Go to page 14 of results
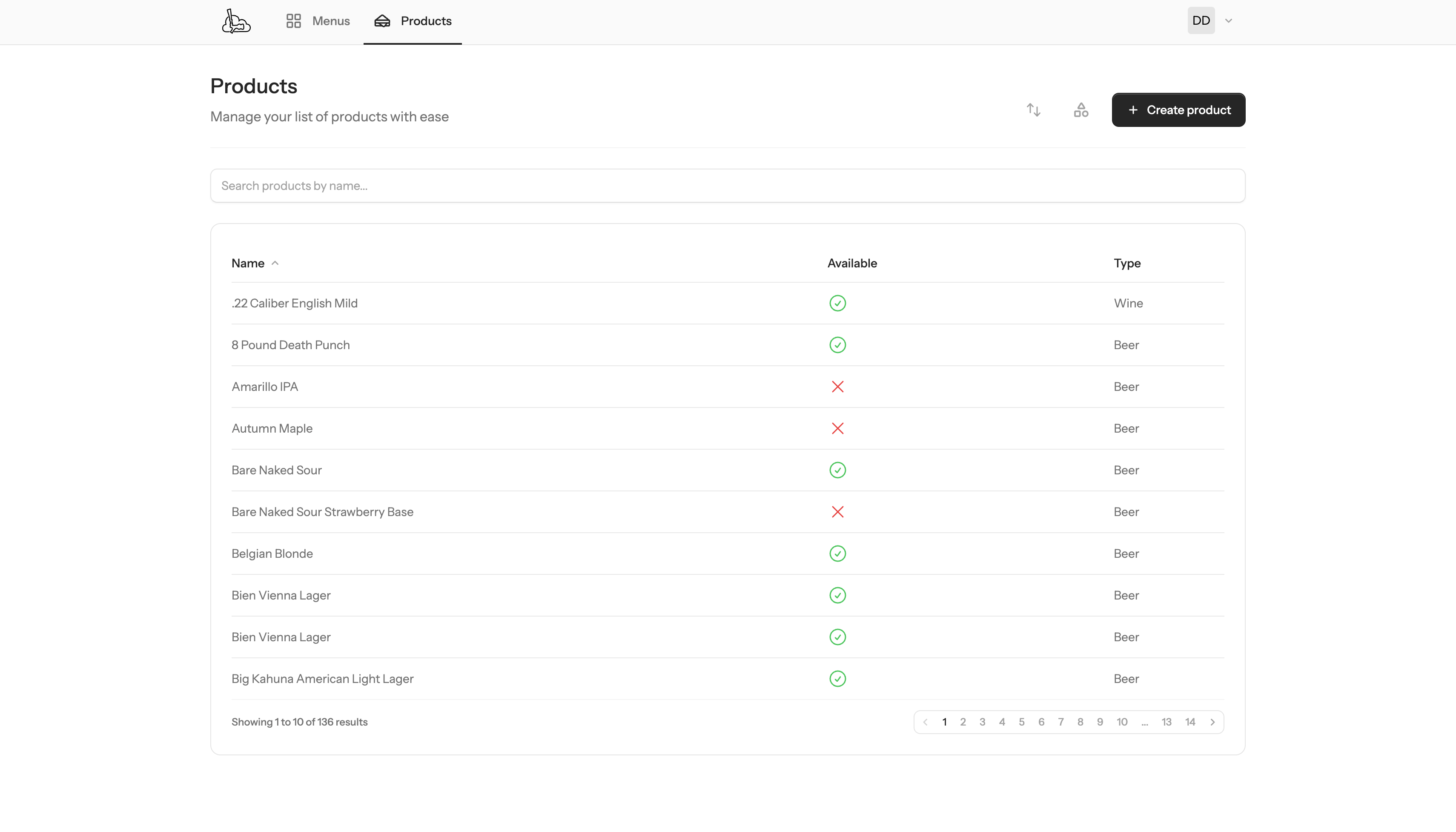This screenshot has height=832, width=1456. coord(1190,722)
